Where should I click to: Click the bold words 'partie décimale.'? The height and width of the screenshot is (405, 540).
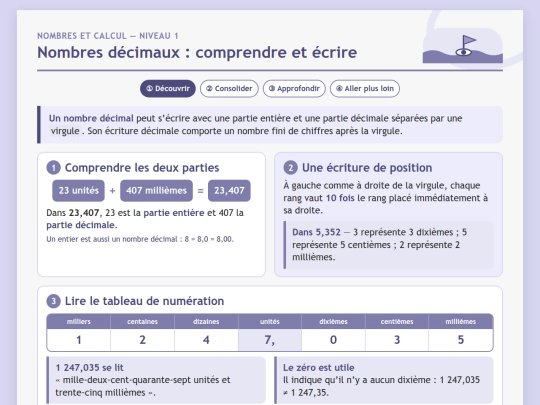pos(82,225)
